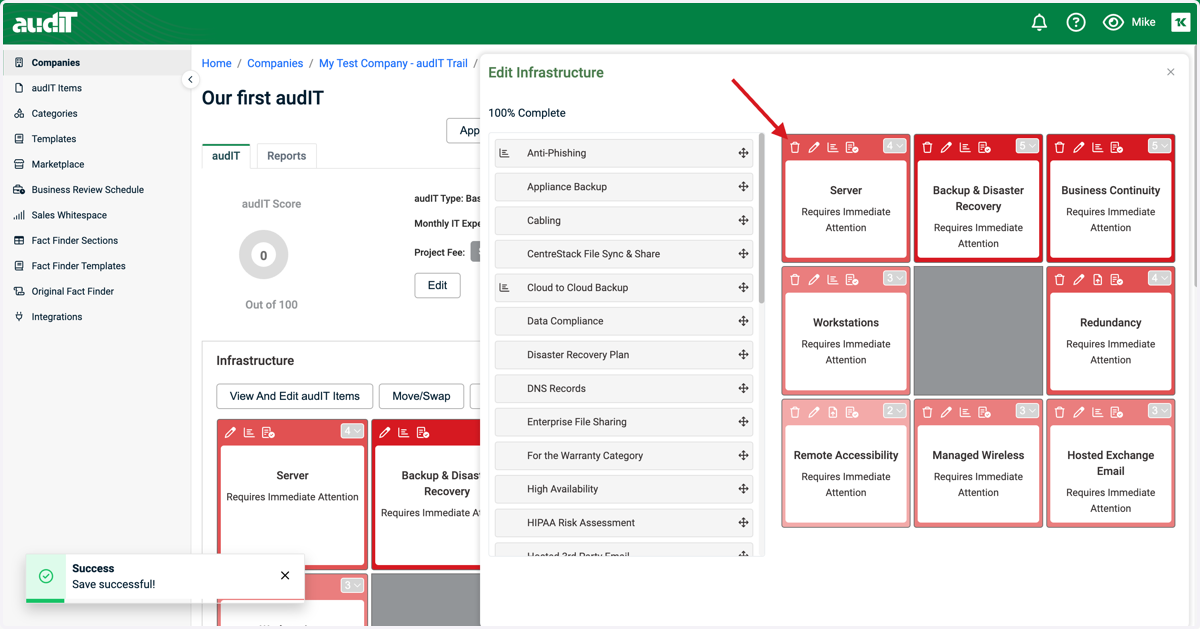Grab move handle for Anti-Phishing row

click(x=743, y=153)
